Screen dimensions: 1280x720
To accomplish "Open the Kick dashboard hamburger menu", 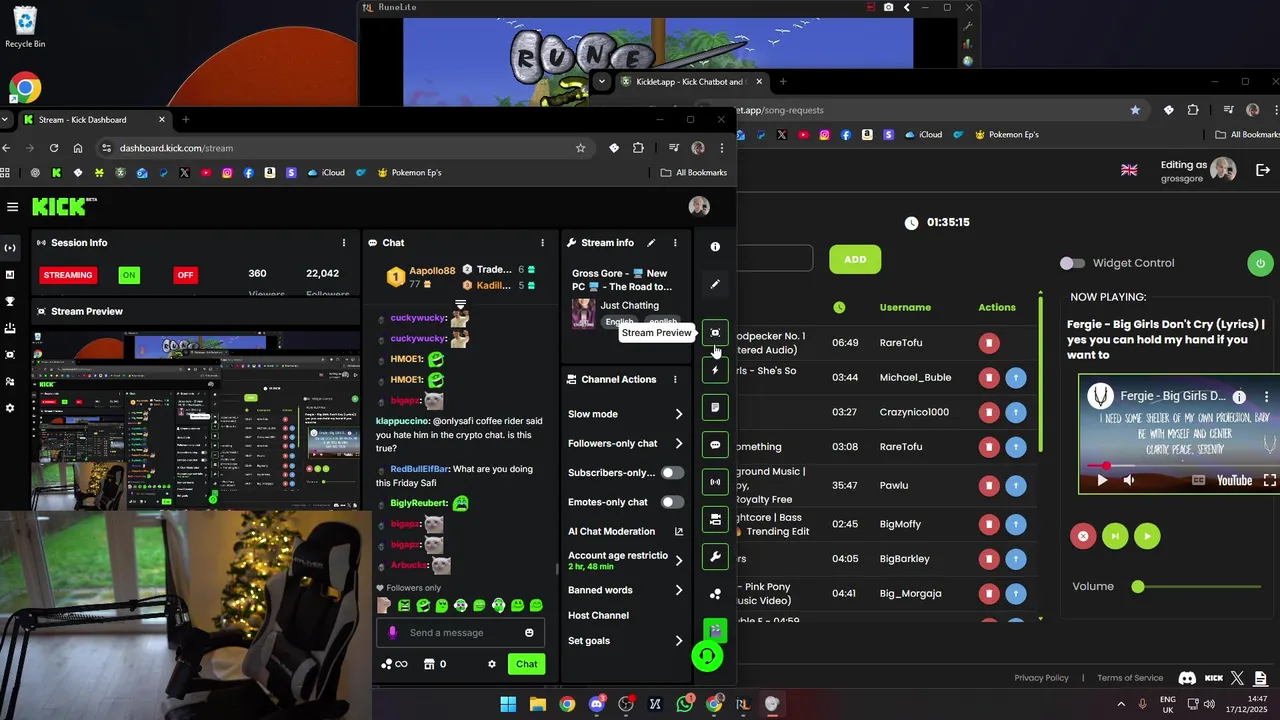I will 12,207.
